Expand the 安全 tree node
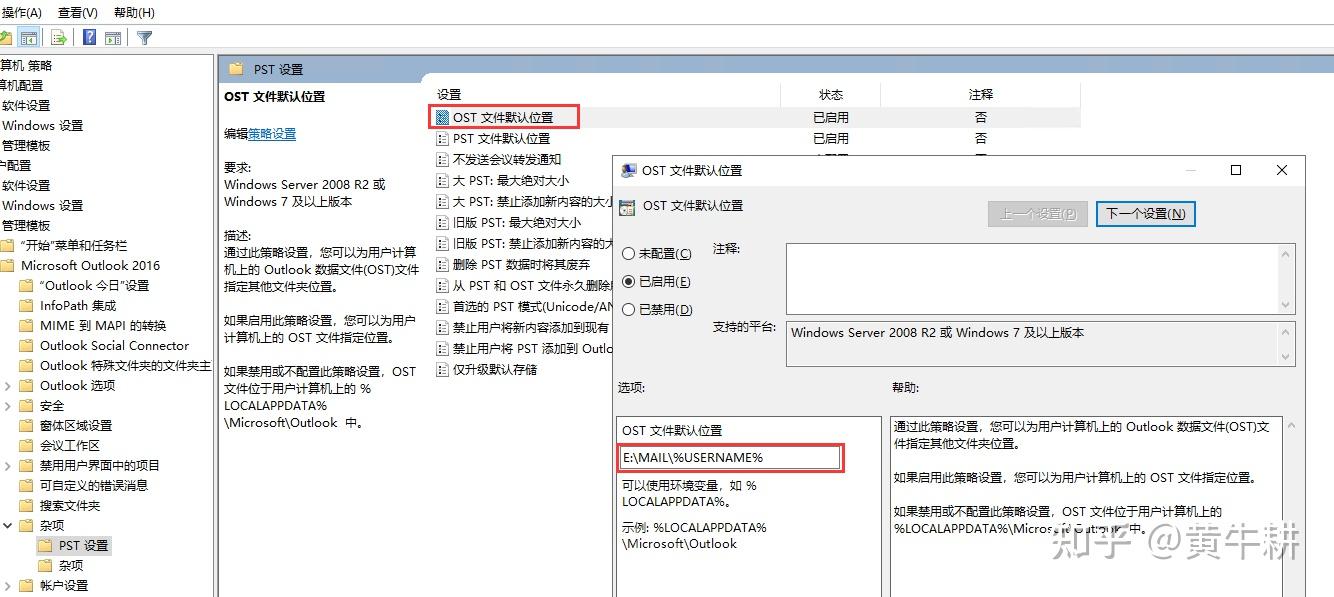This screenshot has width=1334, height=597. click(x=9, y=406)
